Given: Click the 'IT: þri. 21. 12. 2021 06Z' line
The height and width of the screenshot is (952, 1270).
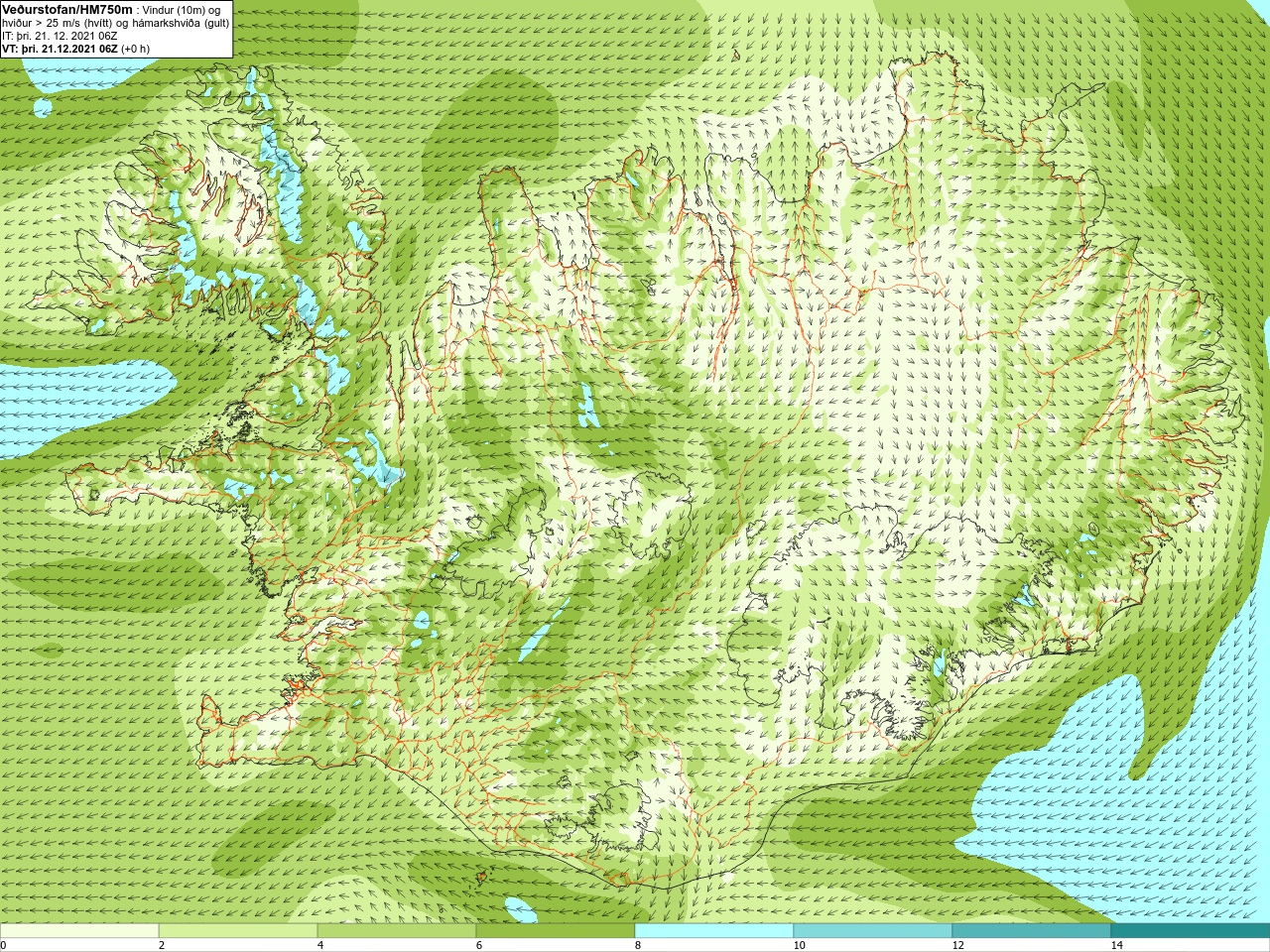Looking at the screenshot, I should (60, 36).
